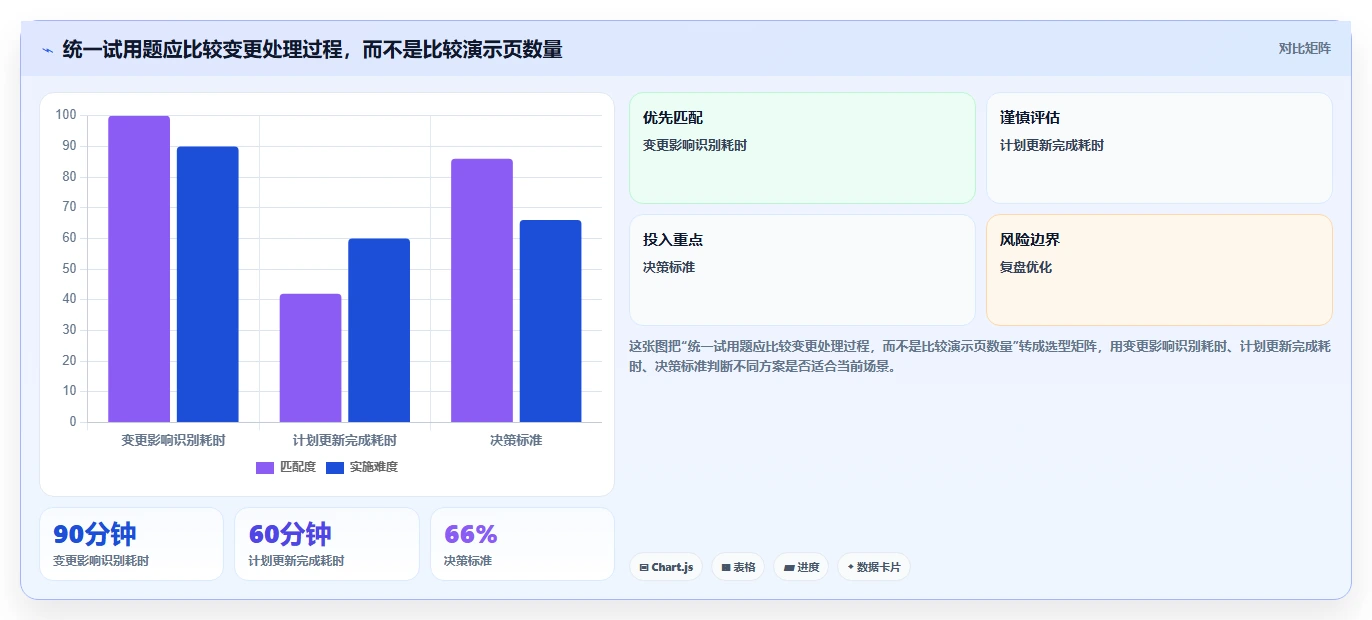Click the lightning icon before the title

[47, 49]
